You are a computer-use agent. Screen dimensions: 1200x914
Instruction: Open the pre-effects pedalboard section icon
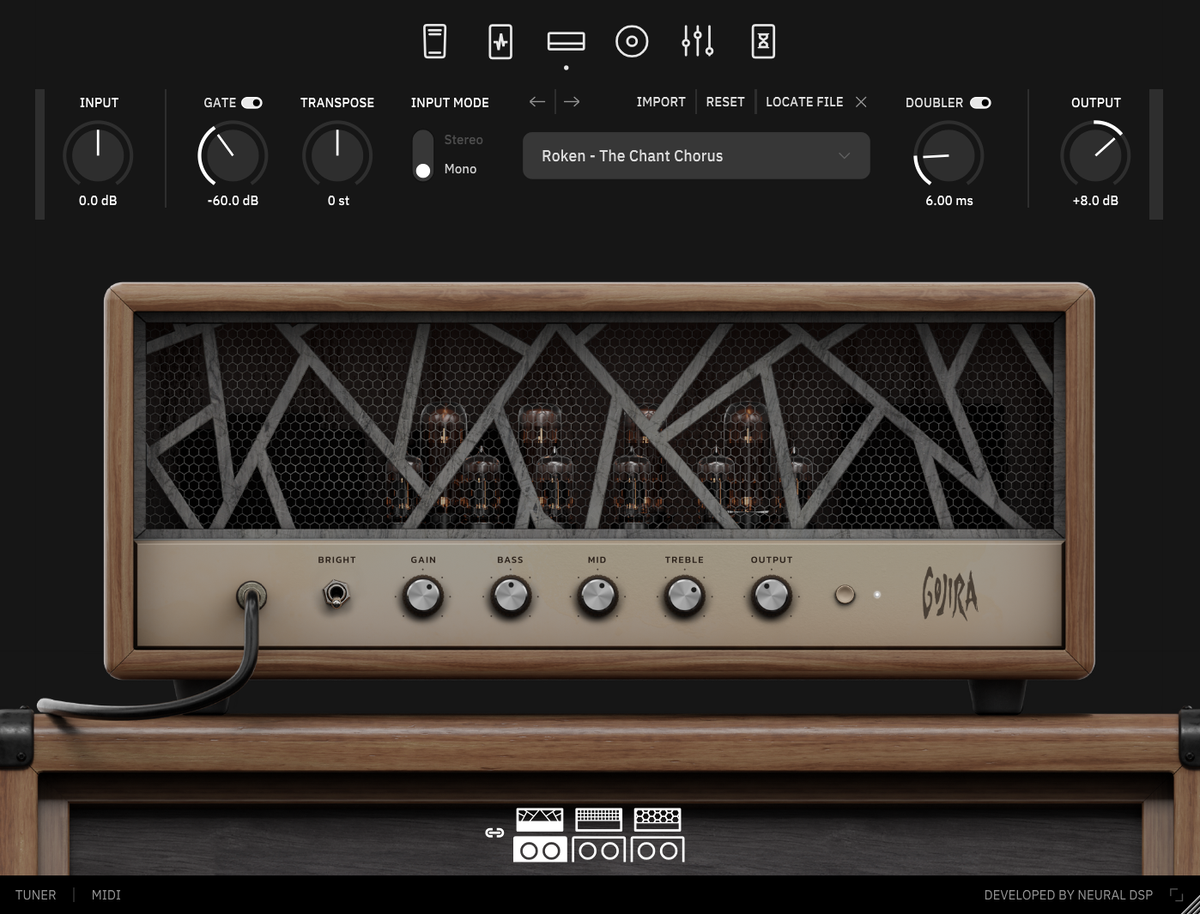(435, 42)
